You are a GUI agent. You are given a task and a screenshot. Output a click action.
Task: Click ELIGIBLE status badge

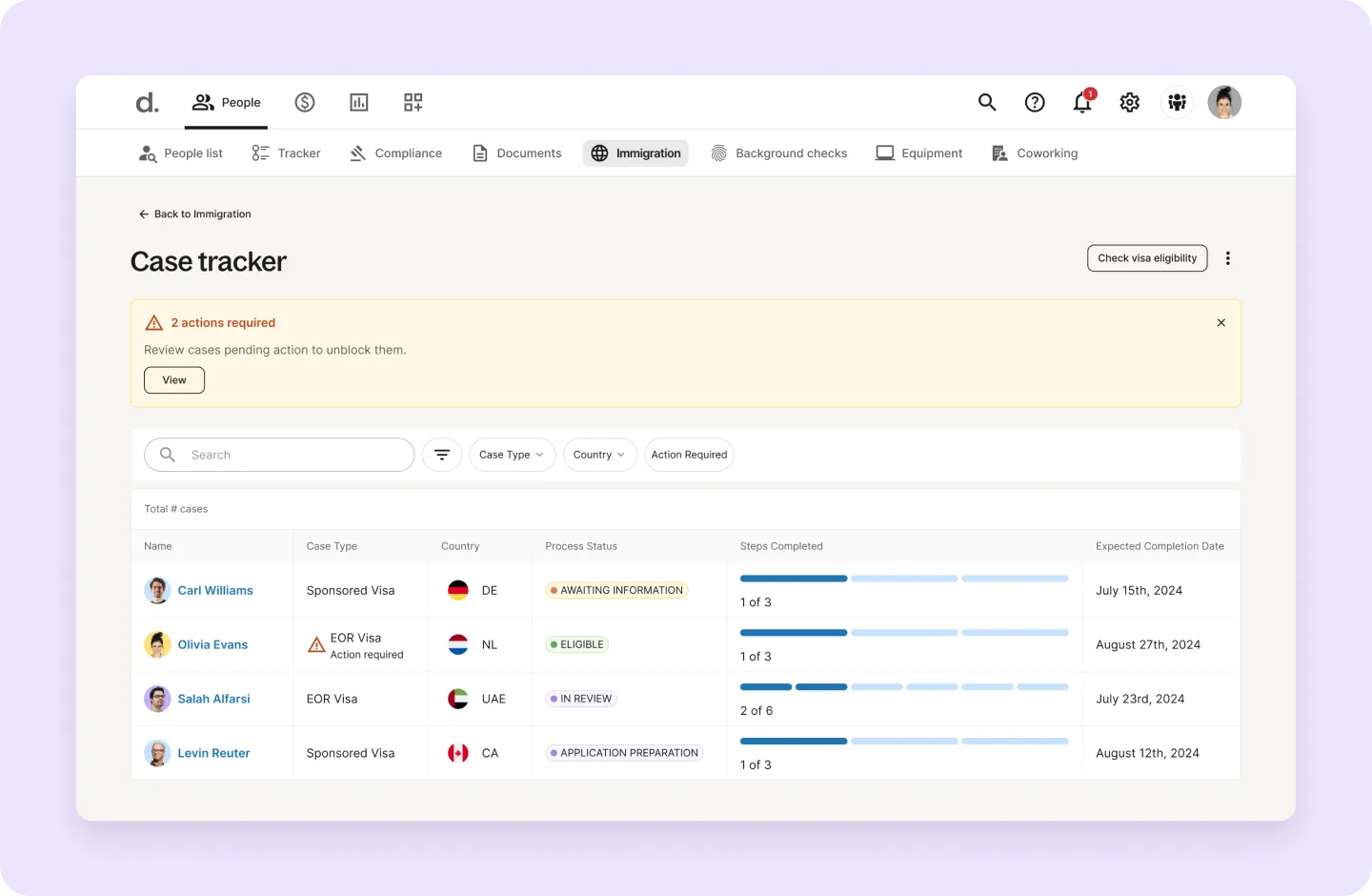pos(576,645)
